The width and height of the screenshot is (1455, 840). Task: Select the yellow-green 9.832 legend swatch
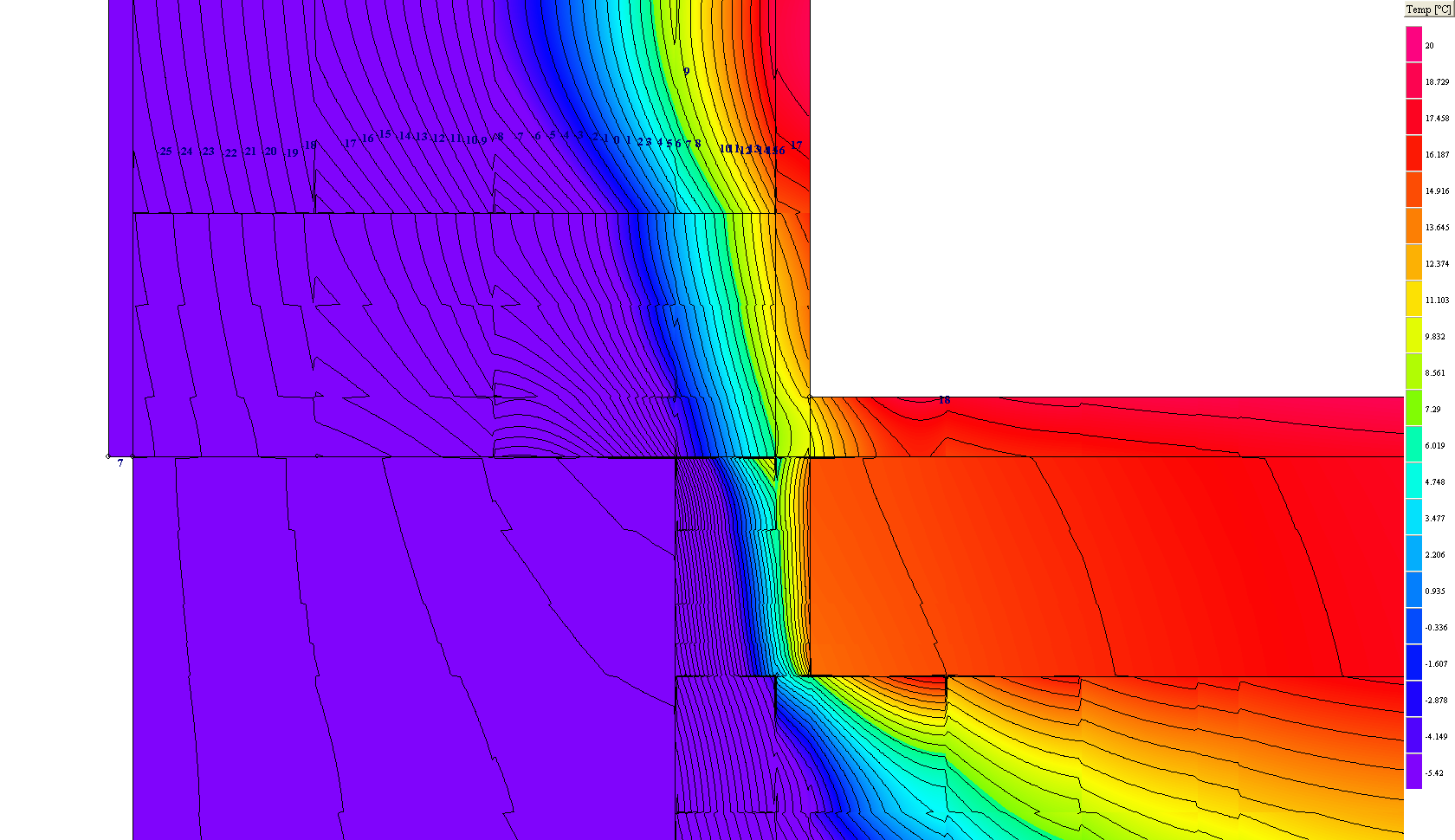(1413, 334)
